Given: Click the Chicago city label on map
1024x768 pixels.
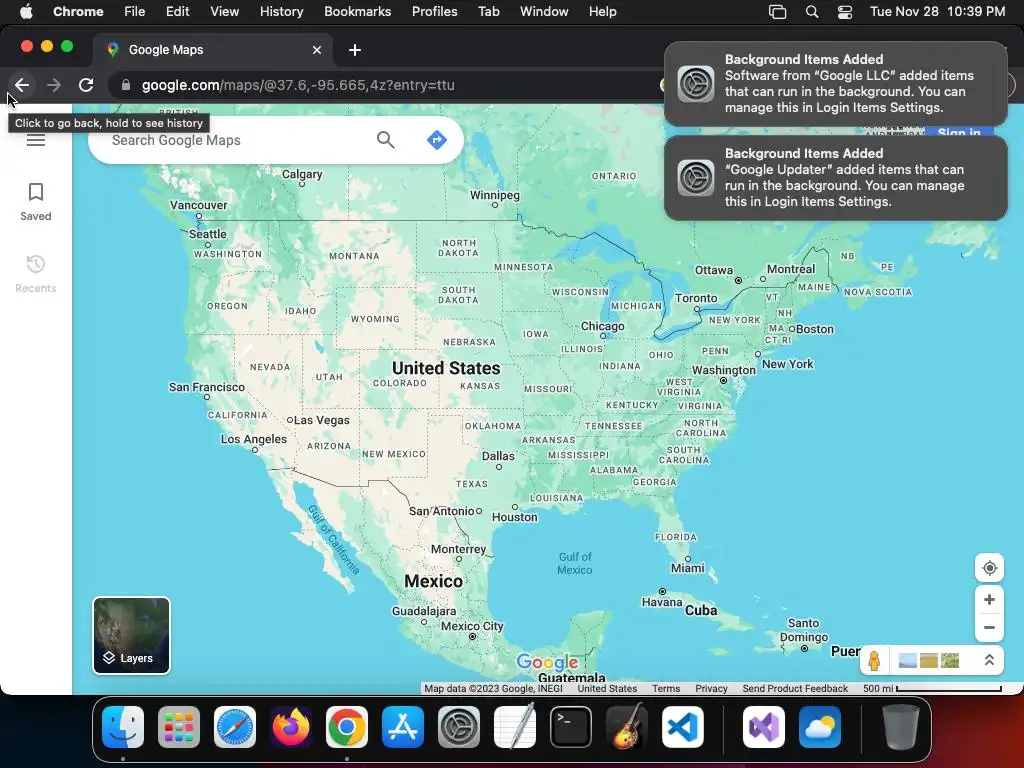Looking at the screenshot, I should (602, 326).
